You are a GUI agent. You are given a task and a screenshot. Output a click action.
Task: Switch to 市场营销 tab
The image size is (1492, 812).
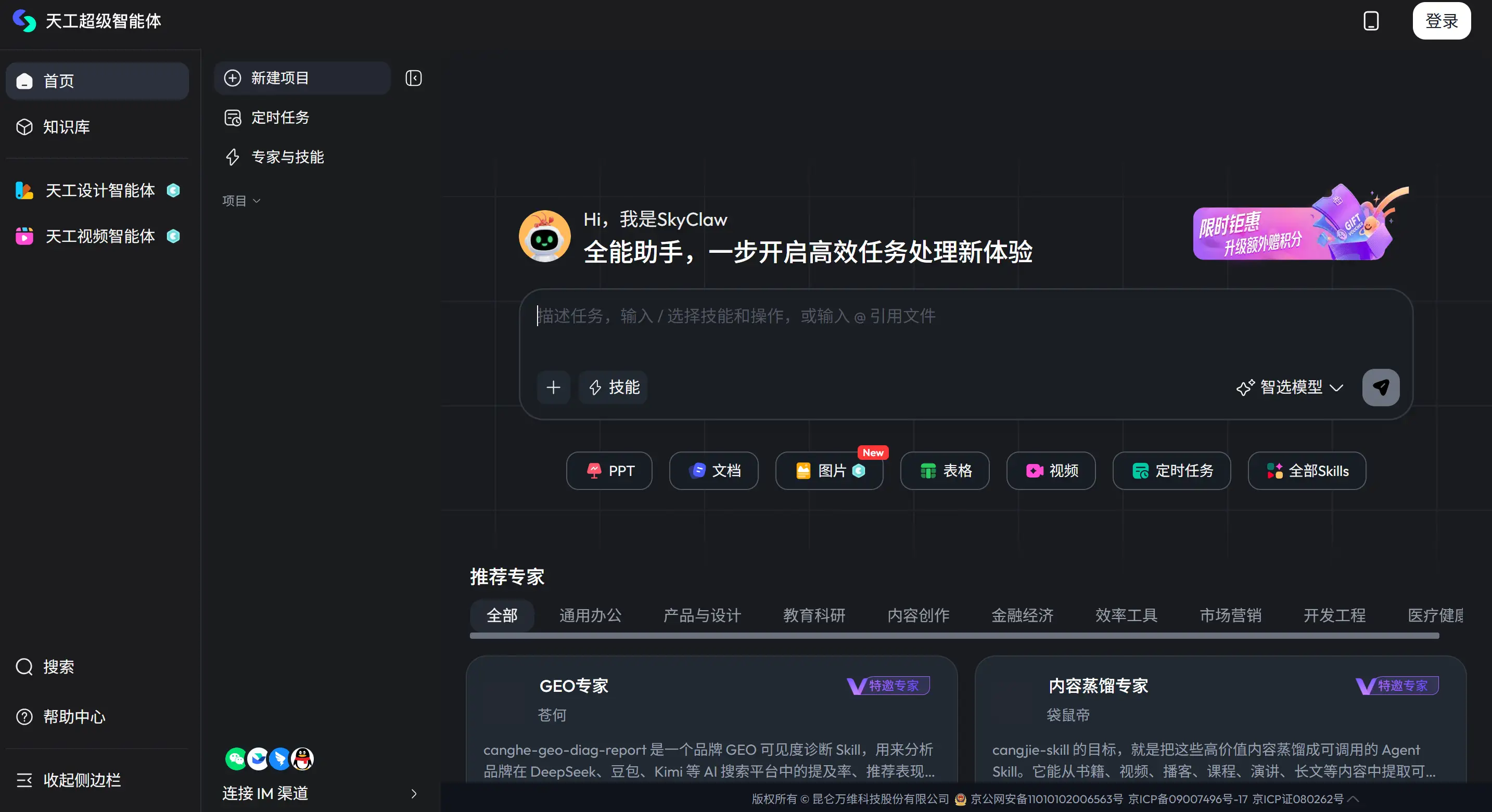click(1230, 615)
